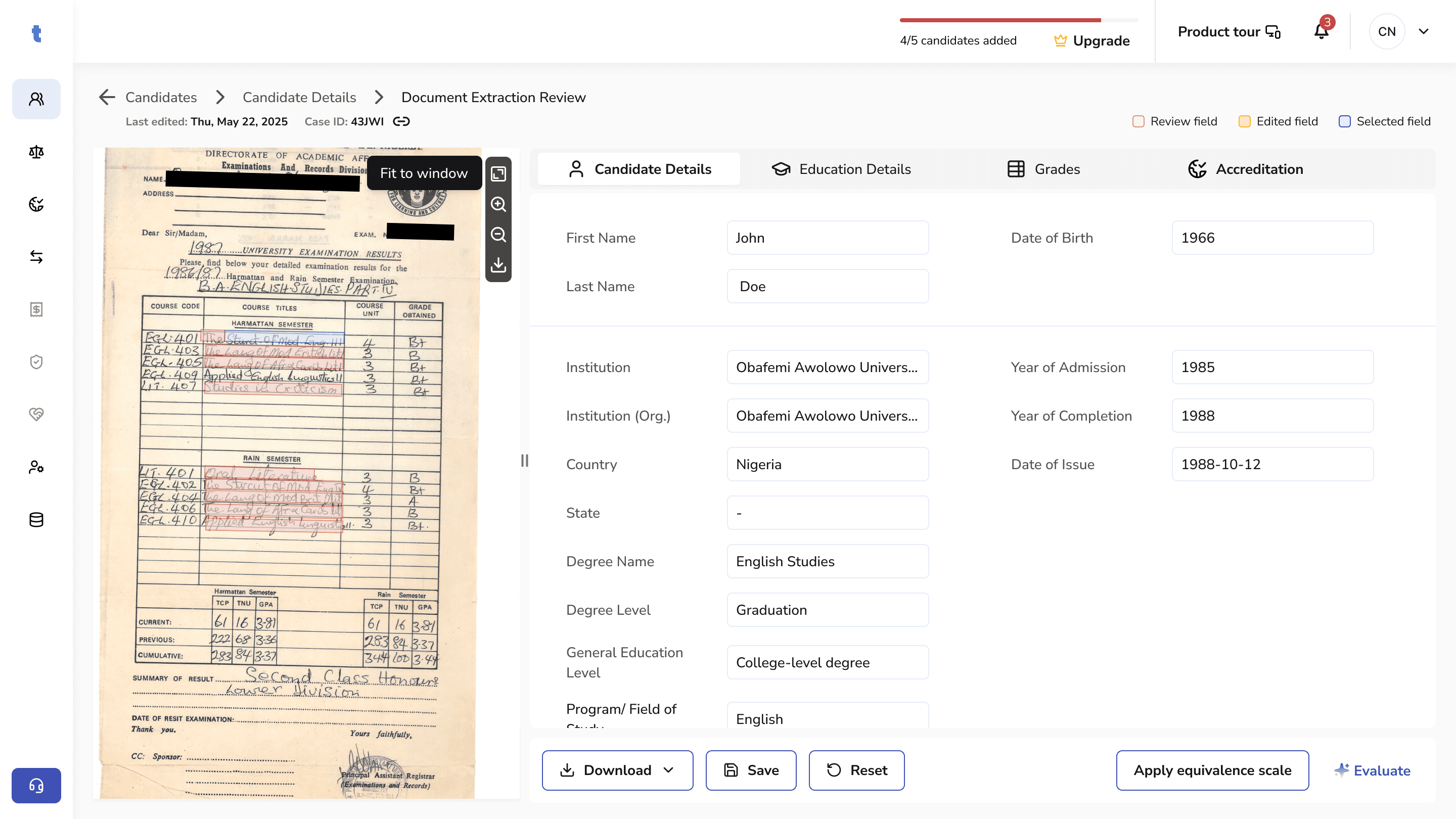Viewport: 1456px width, 819px height.
Task: Click the Selected field legend checkbox
Action: click(1344, 121)
